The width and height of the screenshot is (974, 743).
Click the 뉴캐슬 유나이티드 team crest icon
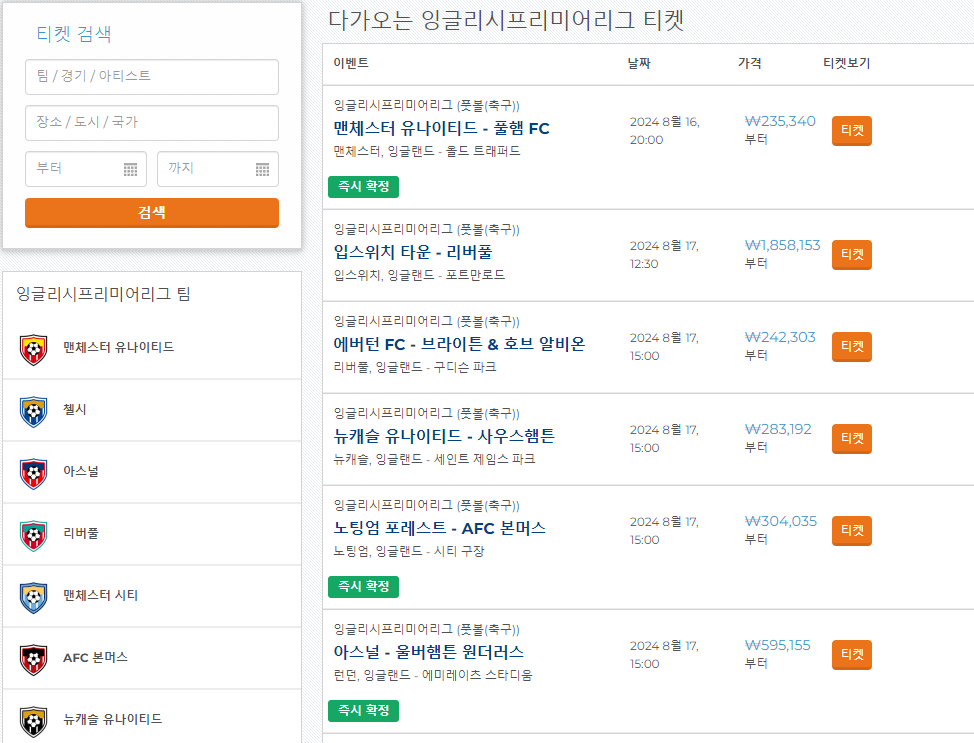point(34,721)
